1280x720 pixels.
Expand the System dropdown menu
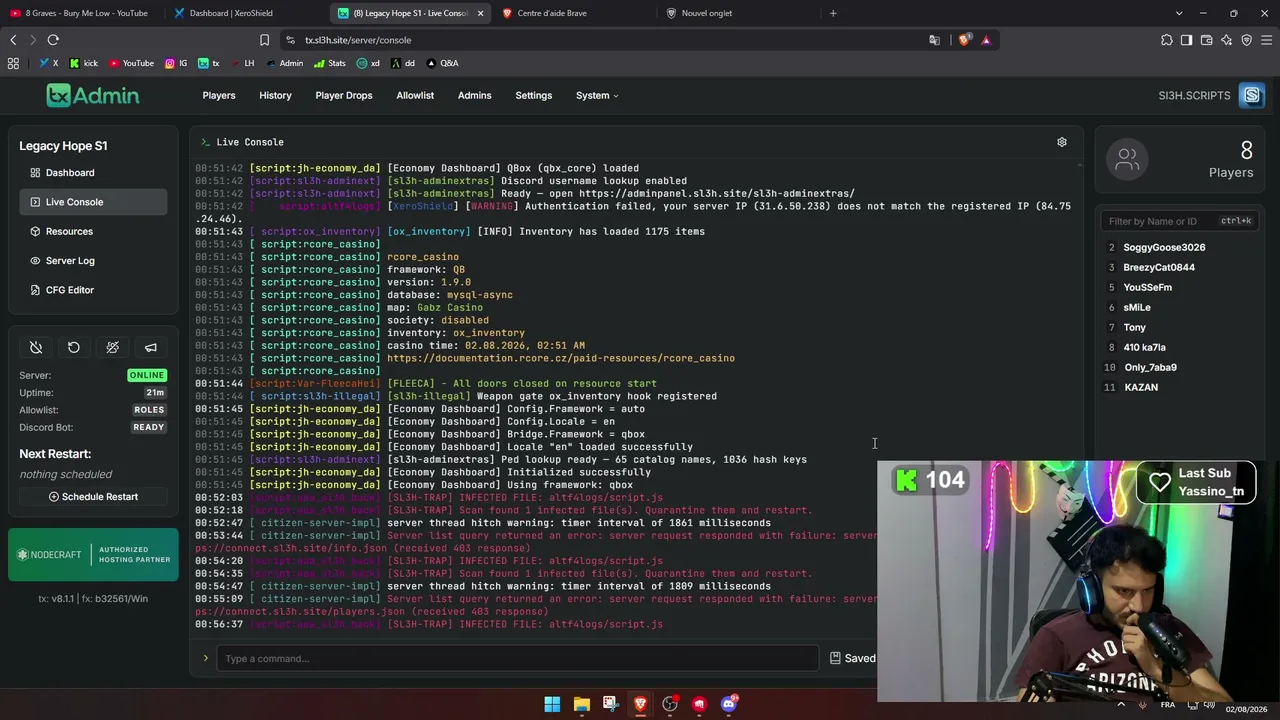click(597, 95)
